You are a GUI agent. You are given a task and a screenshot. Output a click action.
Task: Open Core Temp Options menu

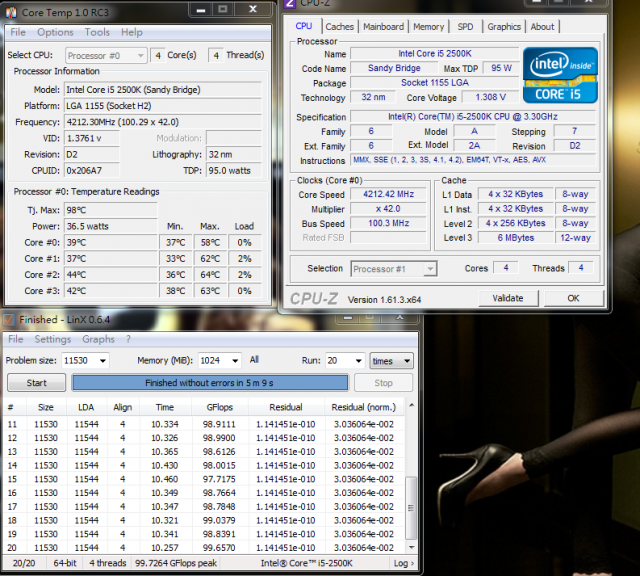tap(55, 32)
